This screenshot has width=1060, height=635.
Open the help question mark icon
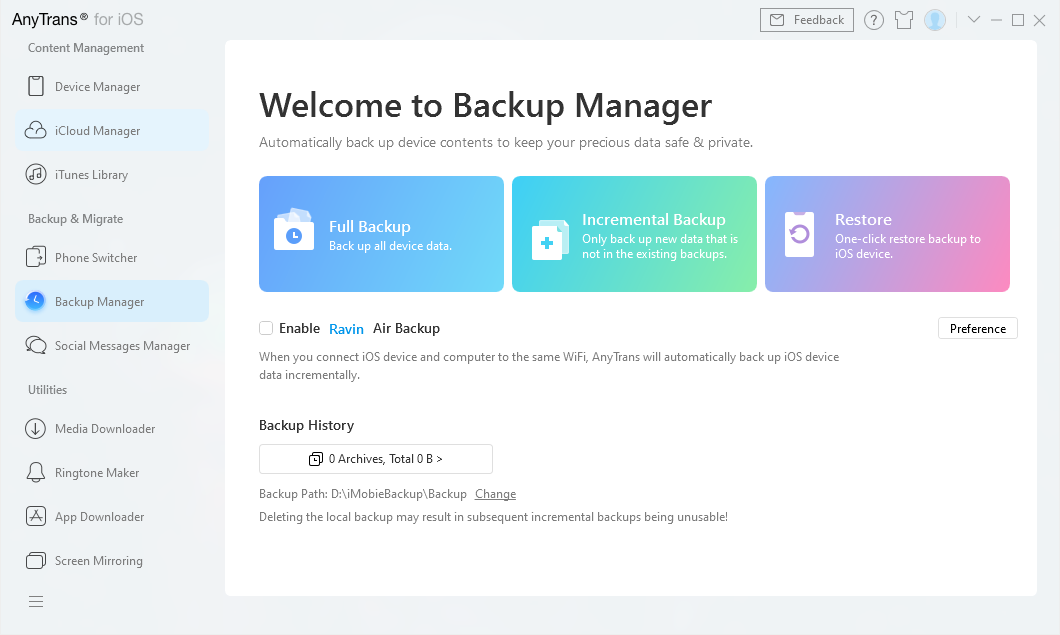point(874,20)
